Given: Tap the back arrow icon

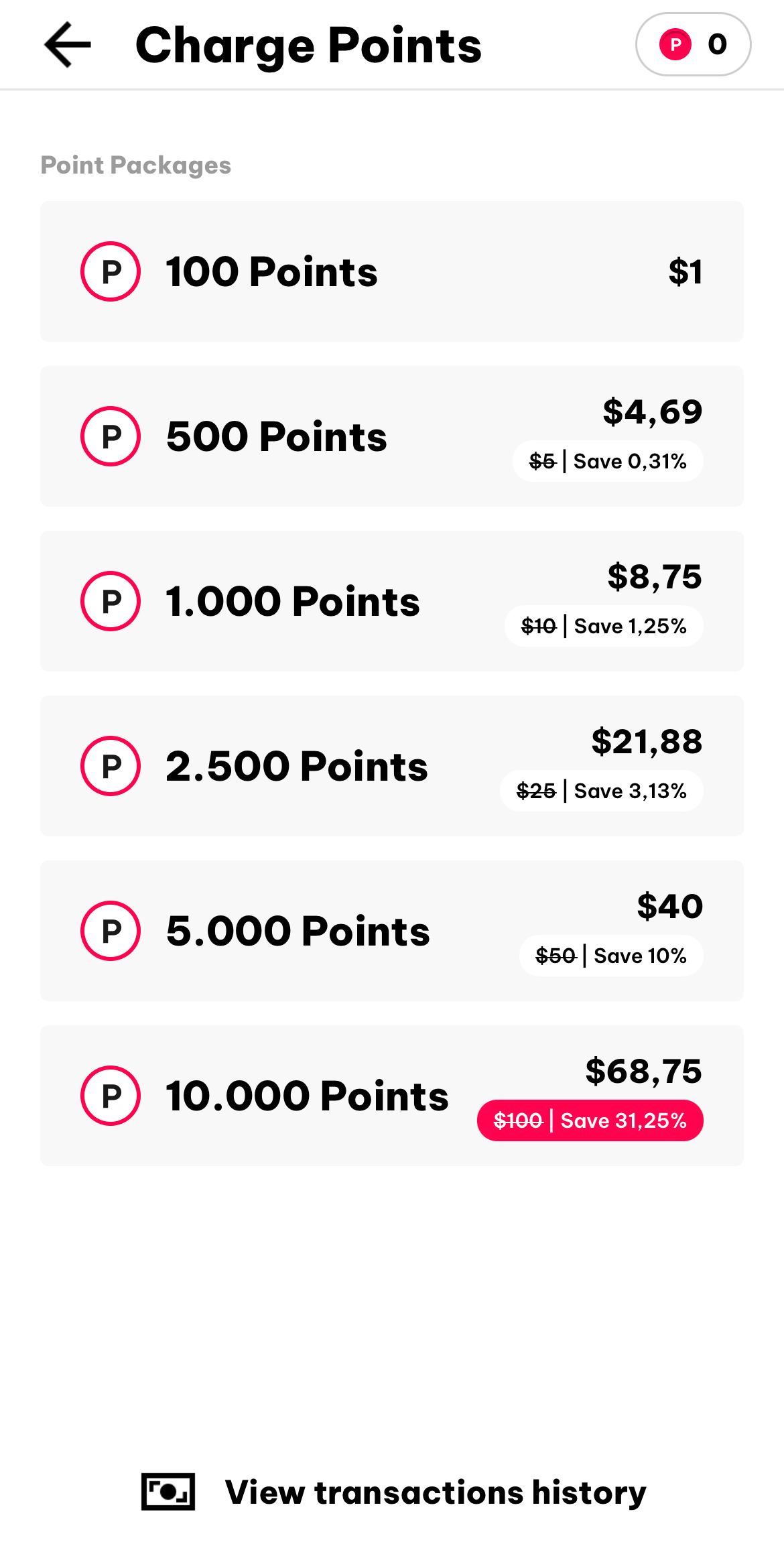Looking at the screenshot, I should click(x=67, y=45).
